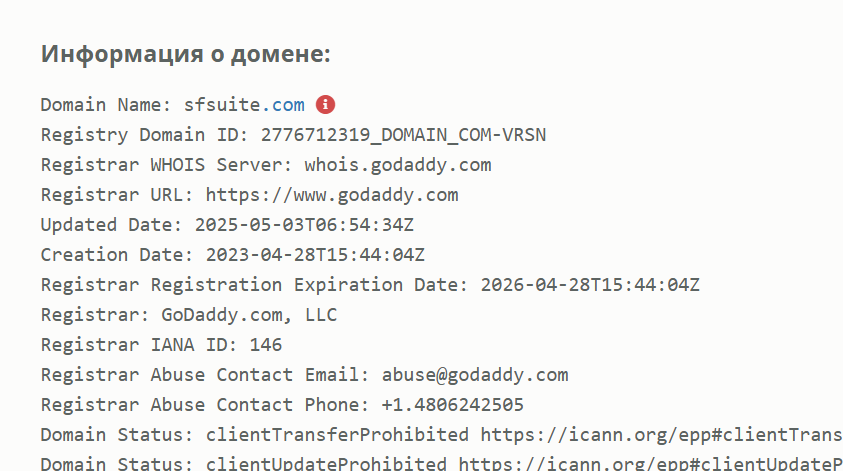Click the sfsuite domain name text
Screen dimensions: 843x471
tap(228, 105)
